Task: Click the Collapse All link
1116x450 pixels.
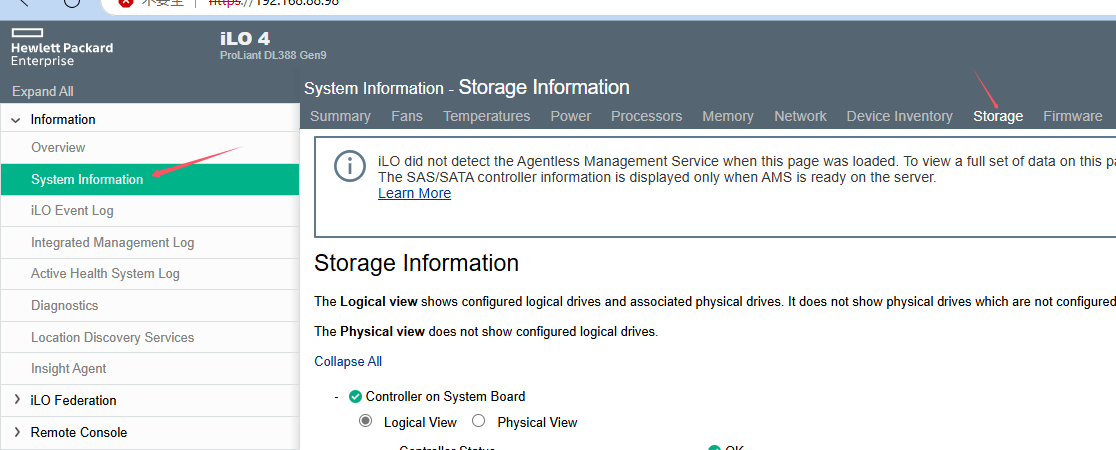Action: click(348, 361)
